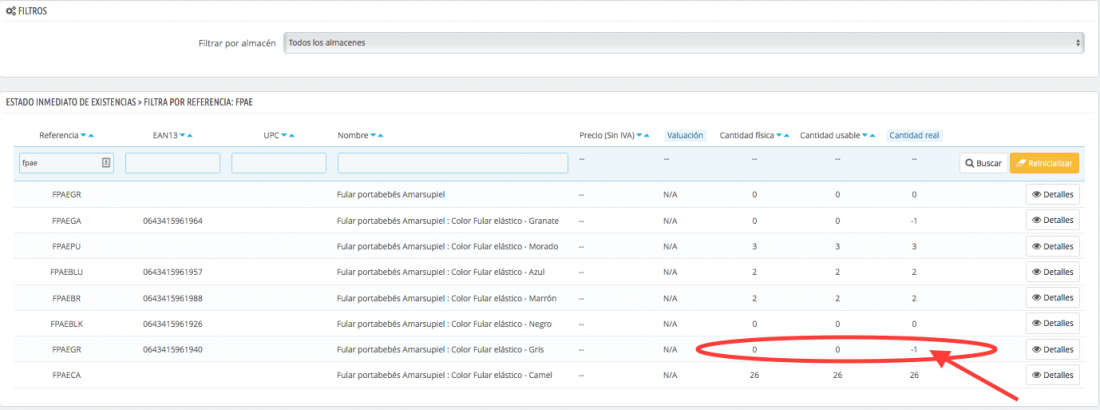Click the Buscar search button
The width and height of the screenshot is (1100, 410).
tap(984, 163)
